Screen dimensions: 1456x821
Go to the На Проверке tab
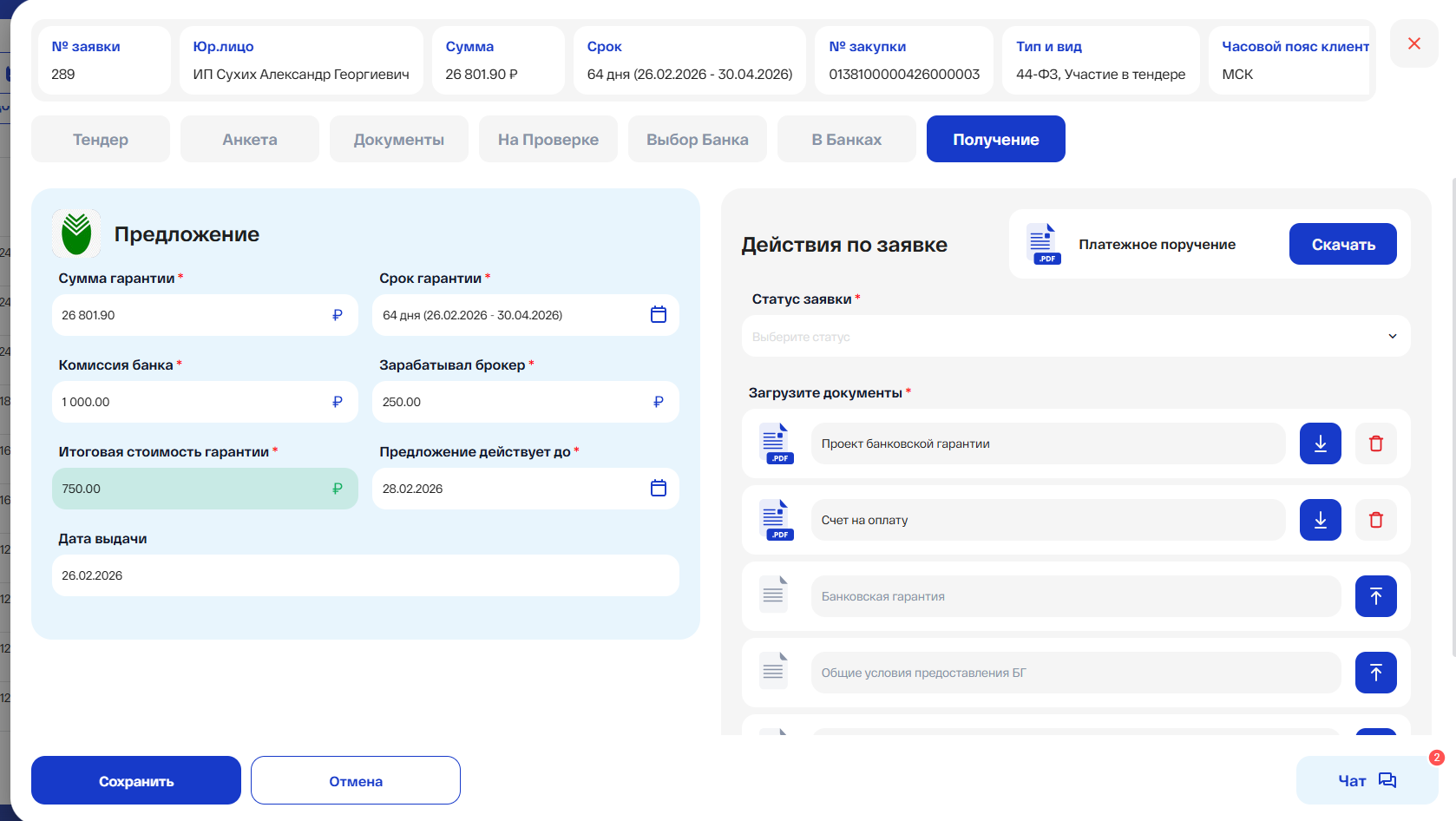tap(548, 139)
